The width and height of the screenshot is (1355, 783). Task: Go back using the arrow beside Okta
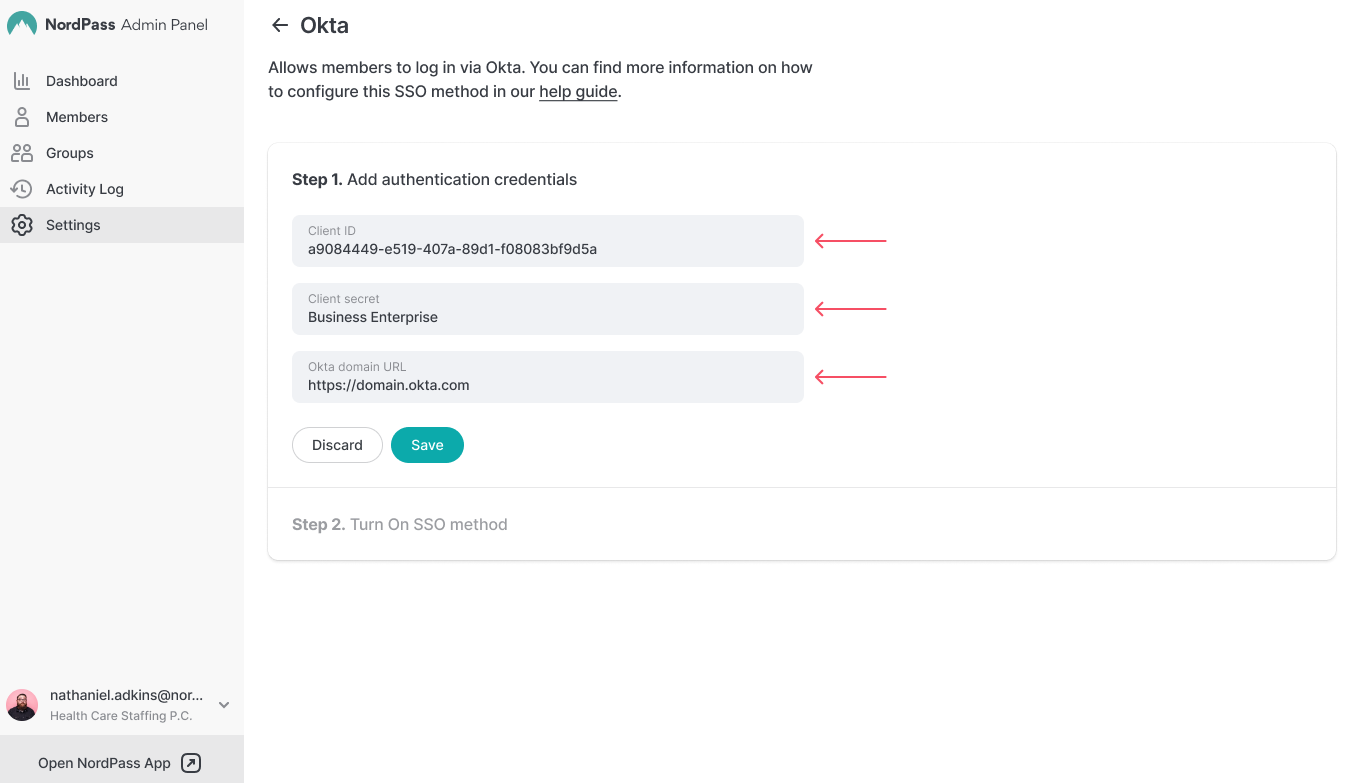[x=280, y=26]
